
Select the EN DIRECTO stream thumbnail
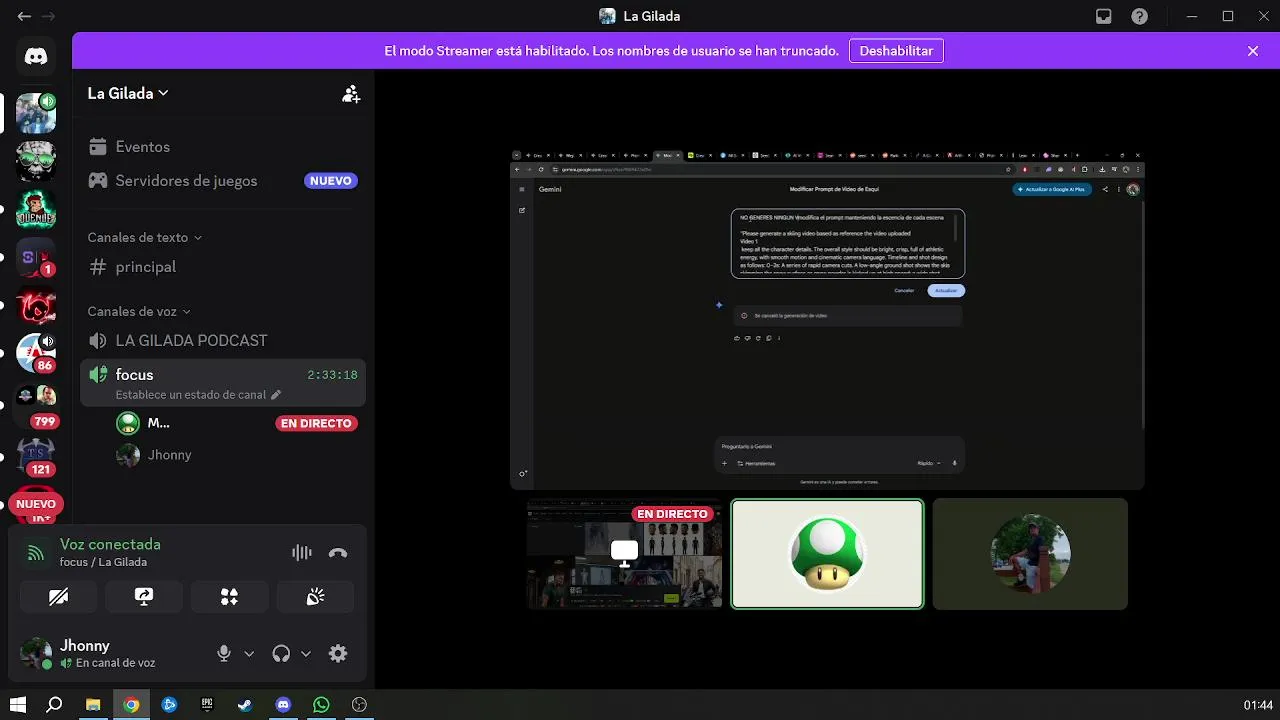click(x=624, y=554)
